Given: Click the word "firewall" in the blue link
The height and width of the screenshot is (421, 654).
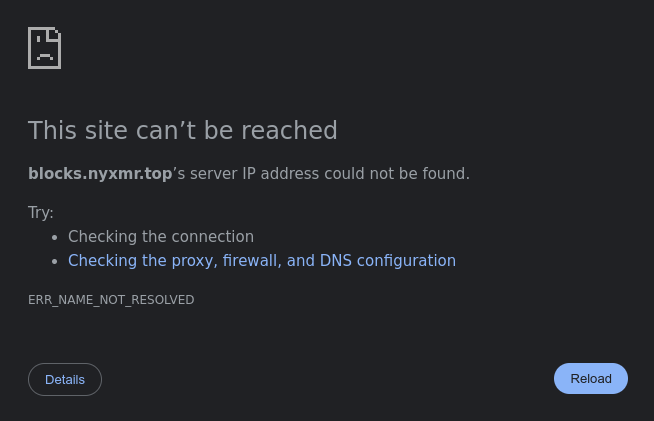Looking at the screenshot, I should pos(250,261).
